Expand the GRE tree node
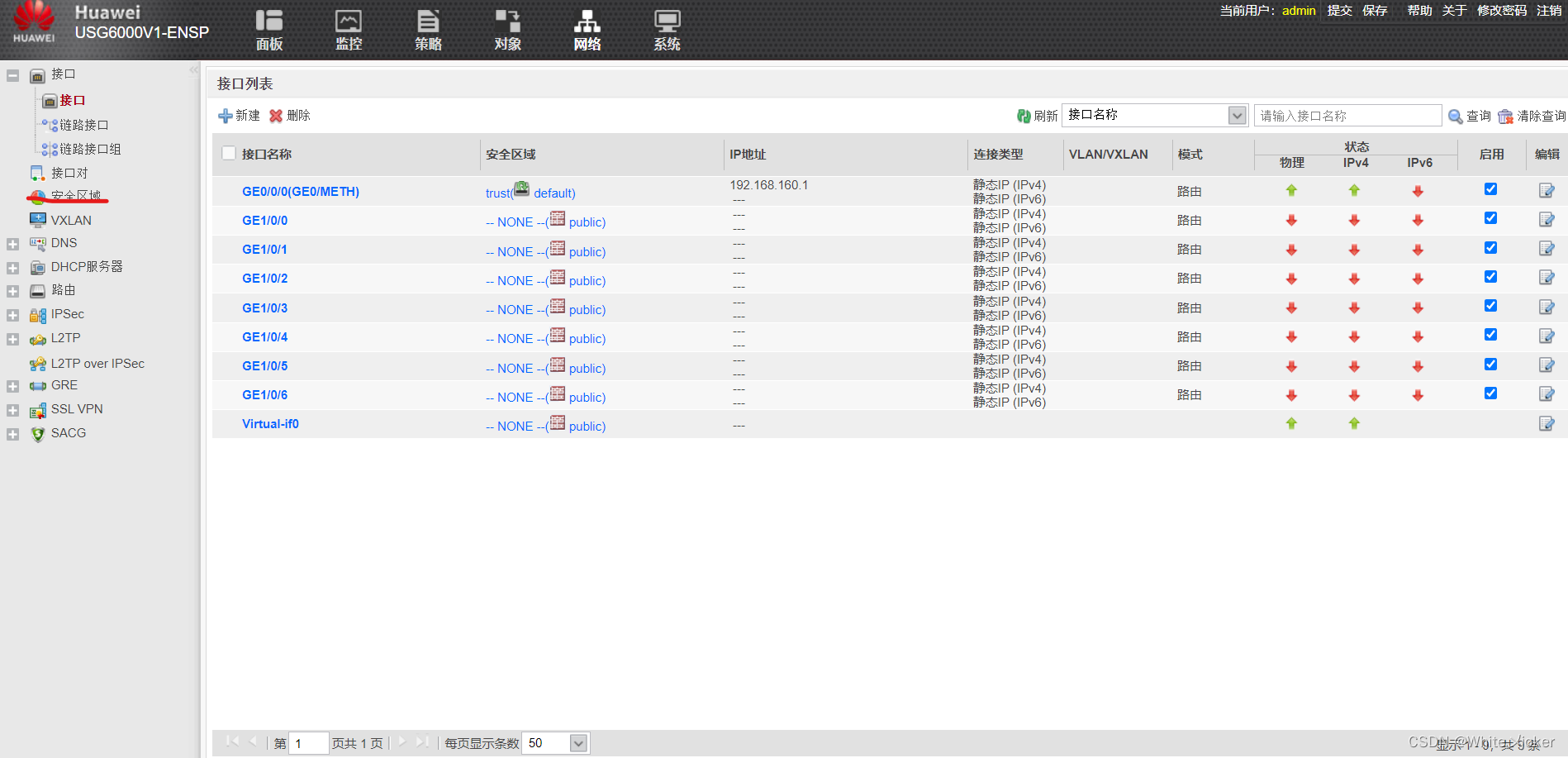The image size is (1568, 758). click(12, 386)
